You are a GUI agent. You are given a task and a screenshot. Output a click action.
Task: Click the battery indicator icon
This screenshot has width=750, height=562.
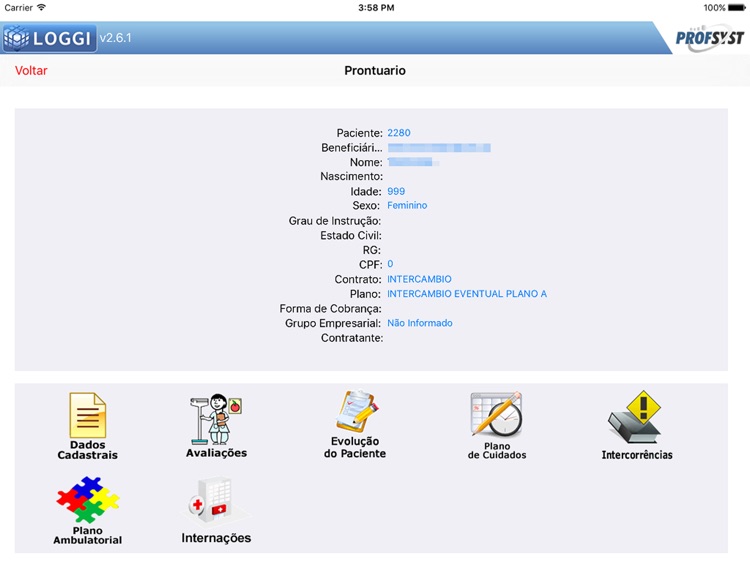[x=737, y=8]
